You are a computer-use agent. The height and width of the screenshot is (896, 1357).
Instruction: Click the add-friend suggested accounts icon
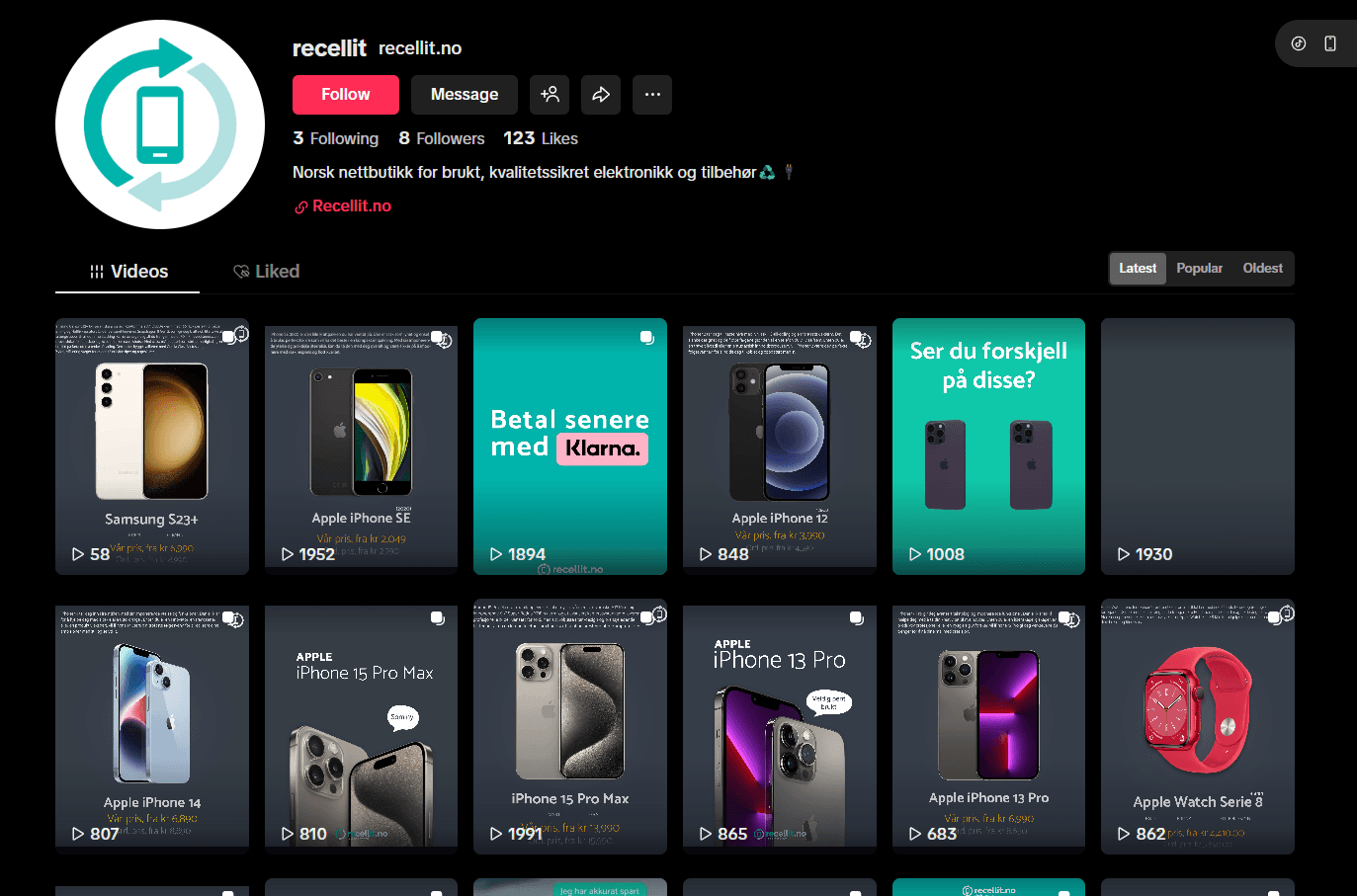pyautogui.click(x=550, y=95)
